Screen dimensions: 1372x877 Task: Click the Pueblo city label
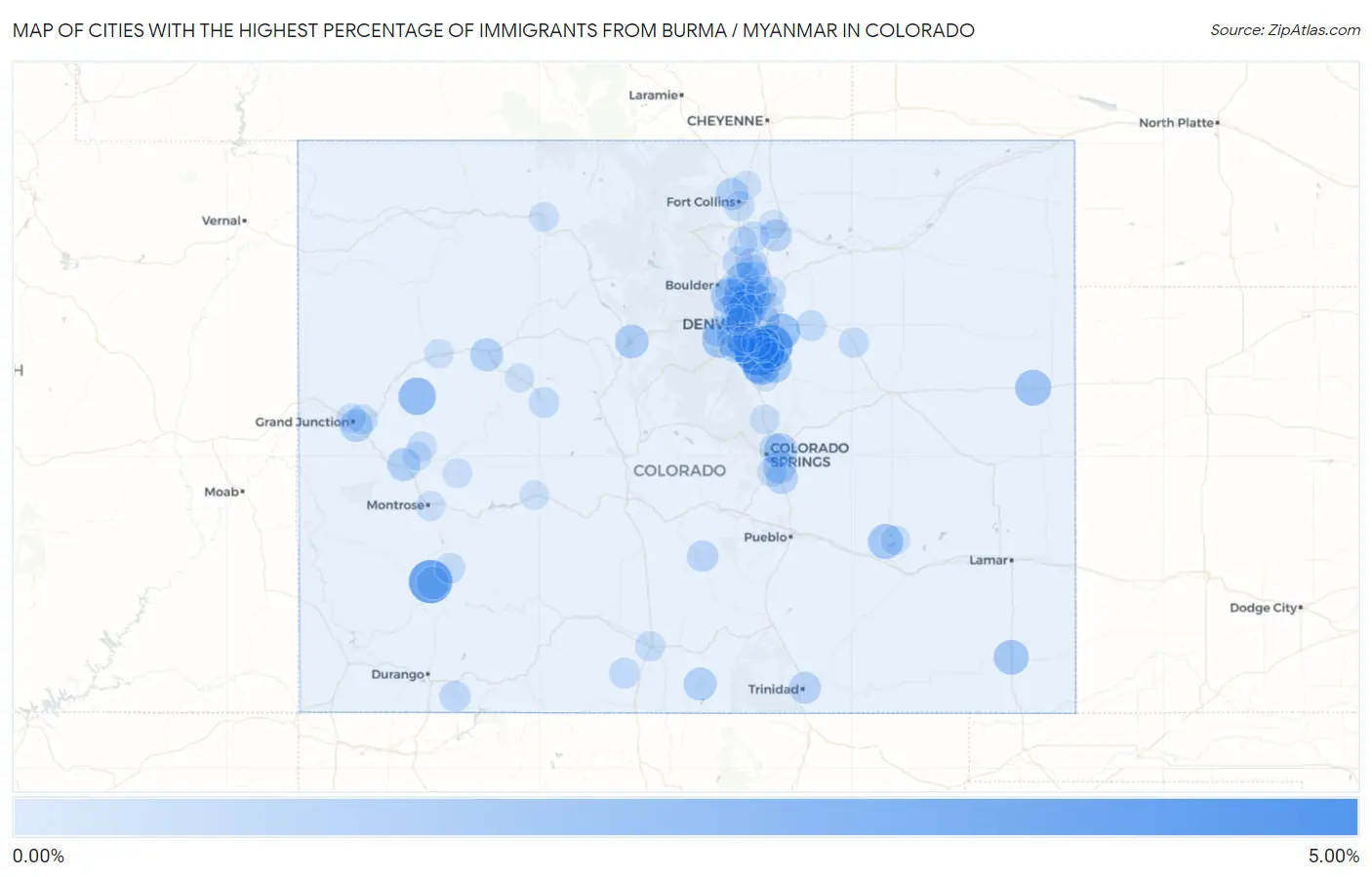click(767, 537)
